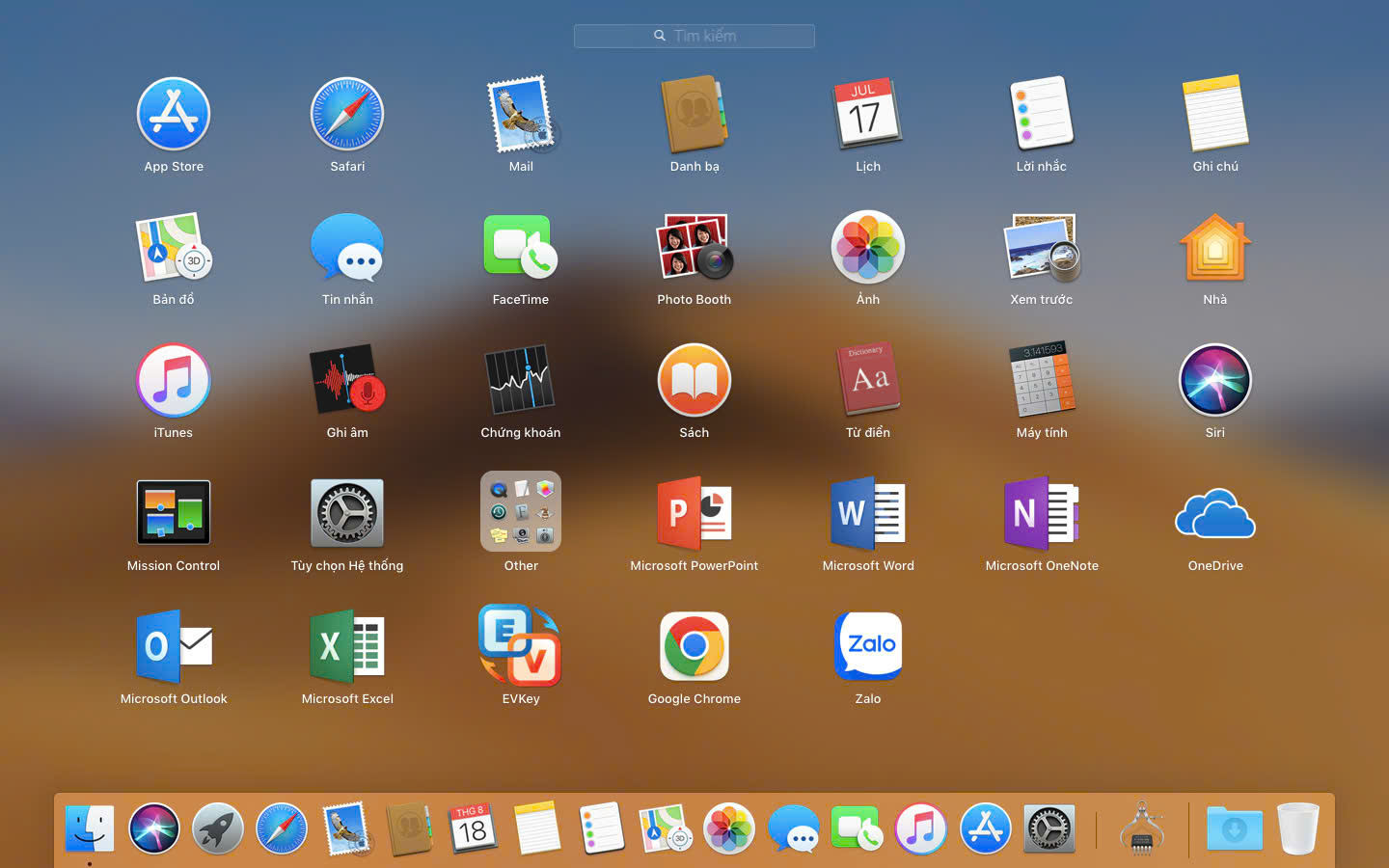Launch Microsoft PowerPoint
Image resolution: width=1389 pixels, height=868 pixels.
click(x=694, y=512)
